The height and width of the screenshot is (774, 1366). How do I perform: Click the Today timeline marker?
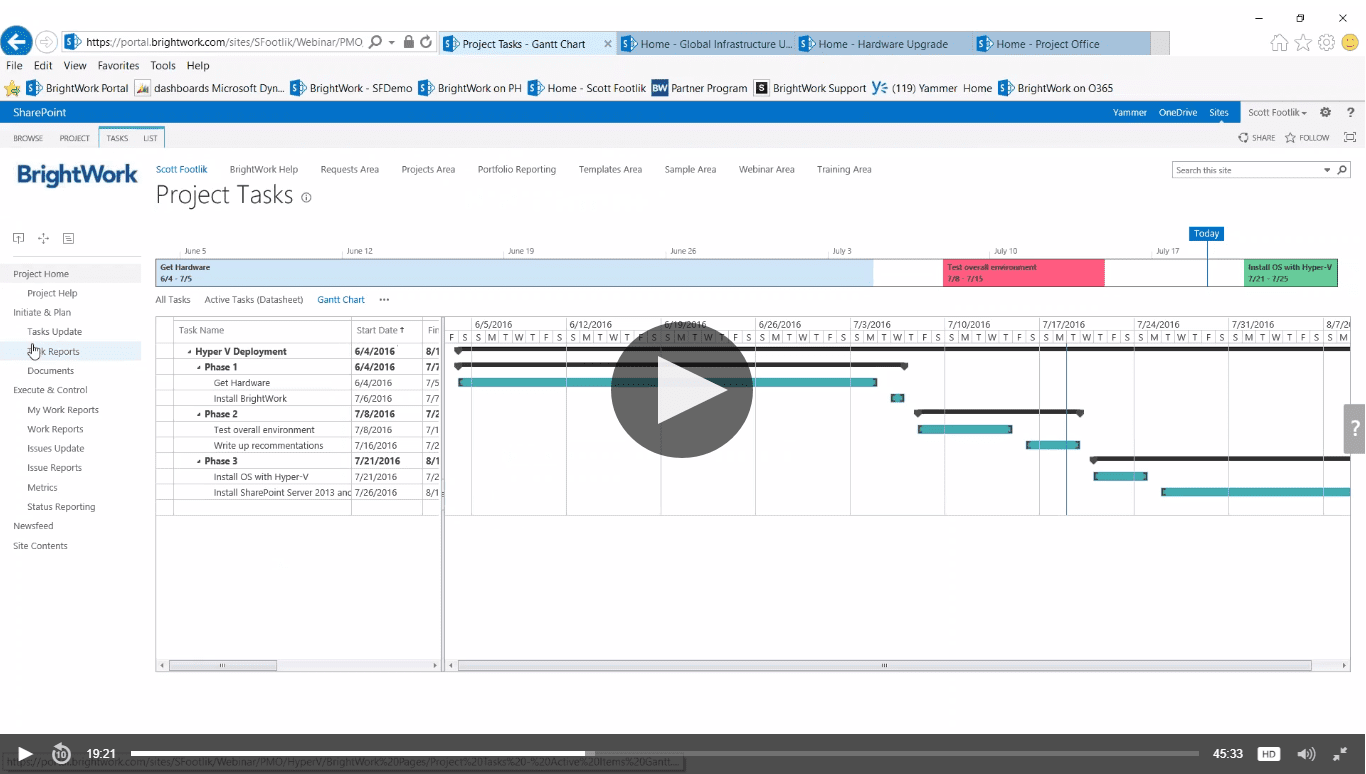click(1206, 234)
